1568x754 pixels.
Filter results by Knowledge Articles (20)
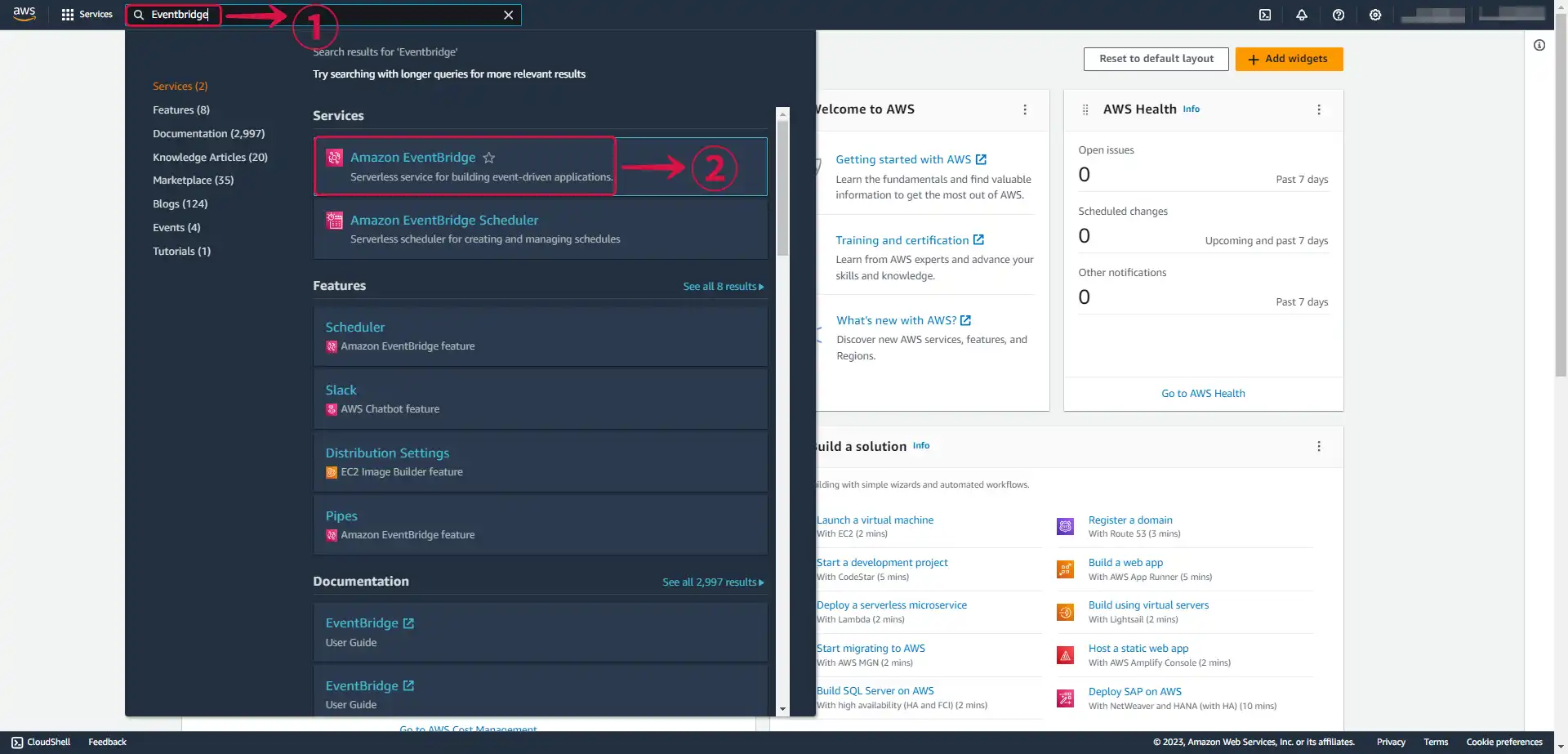point(210,157)
